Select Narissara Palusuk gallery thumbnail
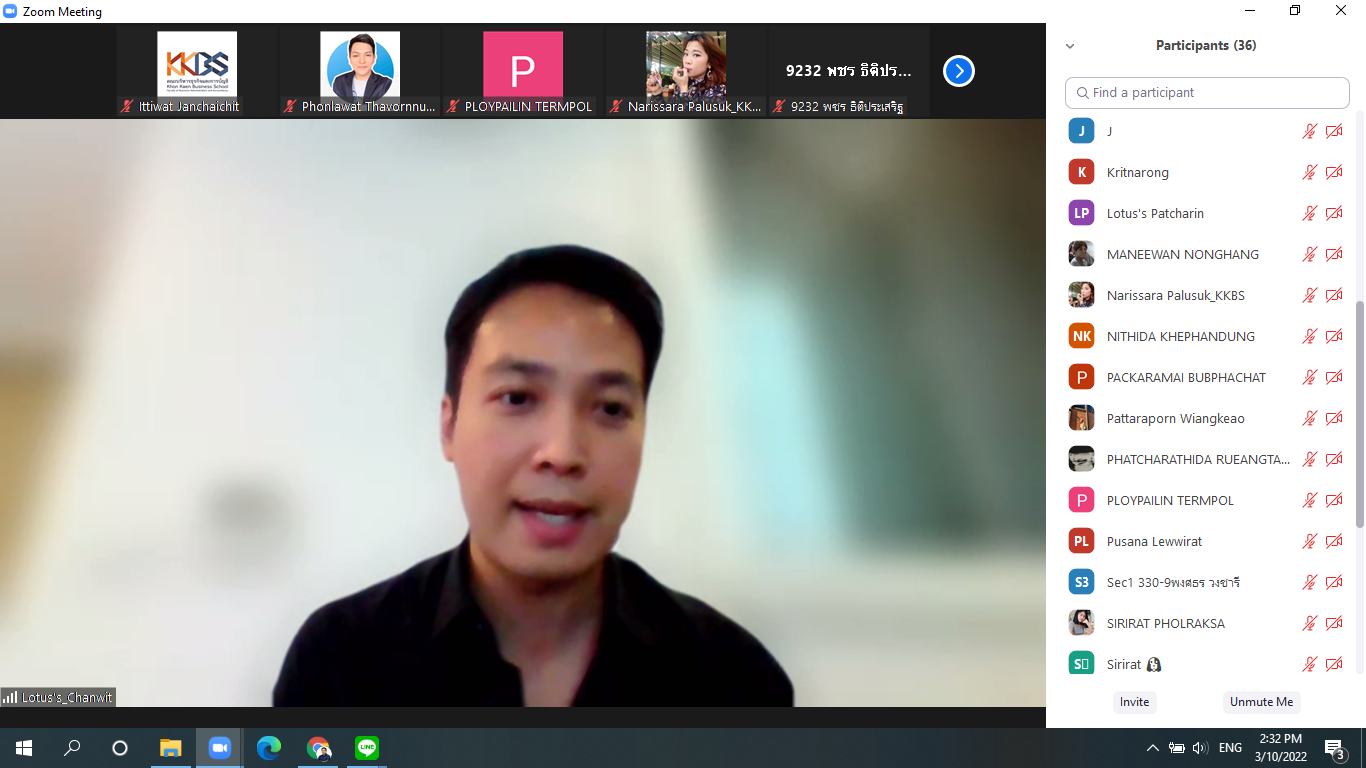 [686, 72]
